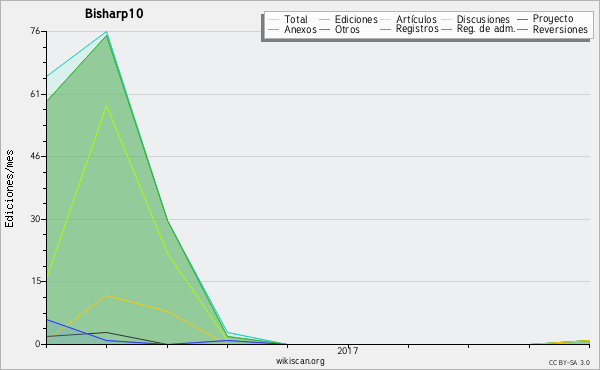Click the 61 y-axis value

pos(35,94)
